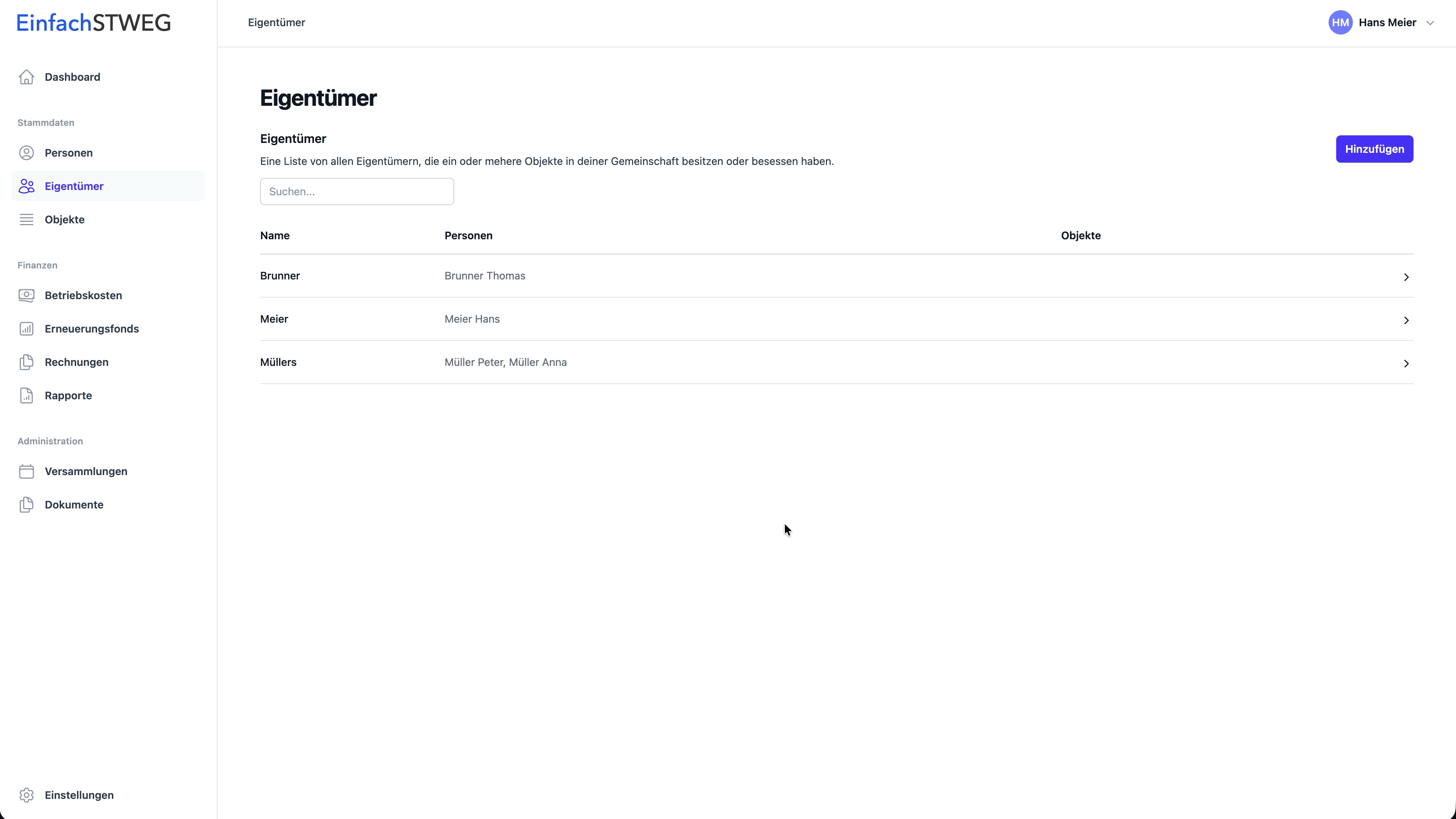Click the Objekte list icon
The height and width of the screenshot is (819, 1456).
(27, 219)
